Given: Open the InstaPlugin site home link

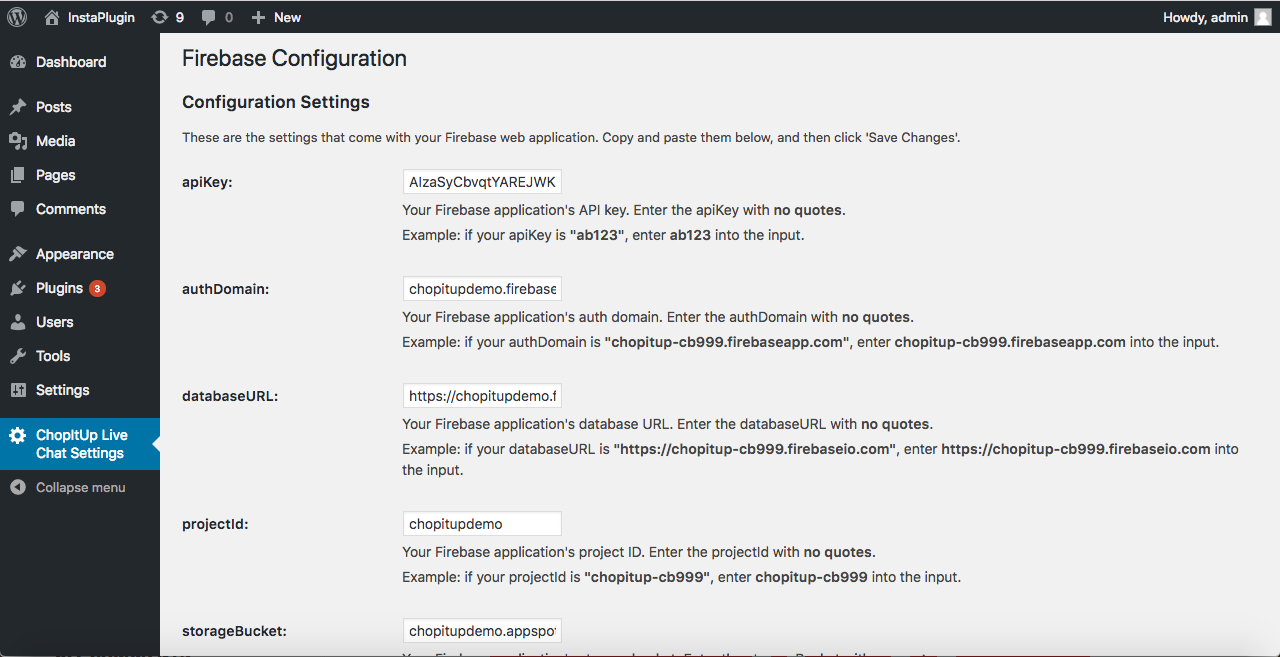Looking at the screenshot, I should point(90,17).
